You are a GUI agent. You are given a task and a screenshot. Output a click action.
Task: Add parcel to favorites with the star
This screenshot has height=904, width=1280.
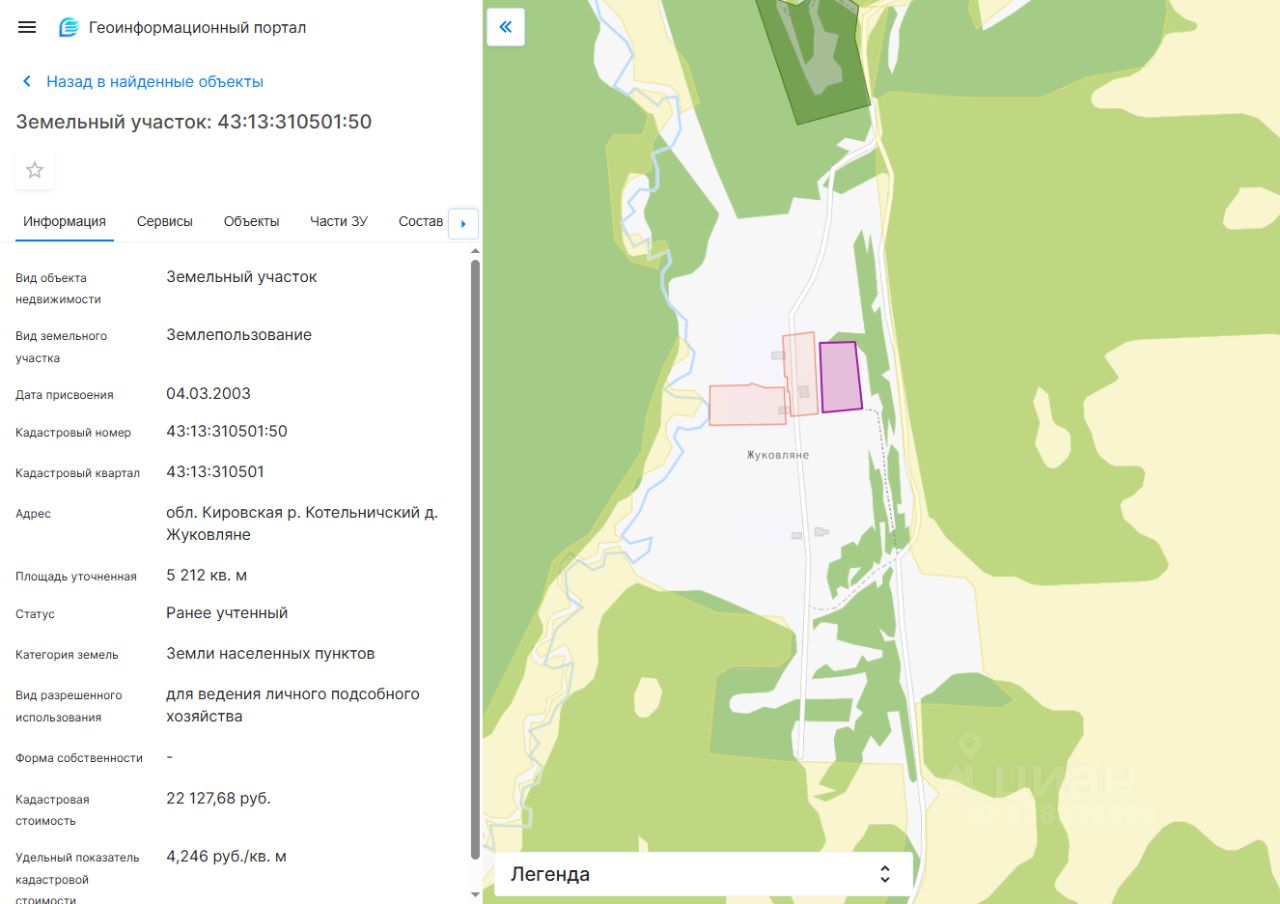[35, 170]
